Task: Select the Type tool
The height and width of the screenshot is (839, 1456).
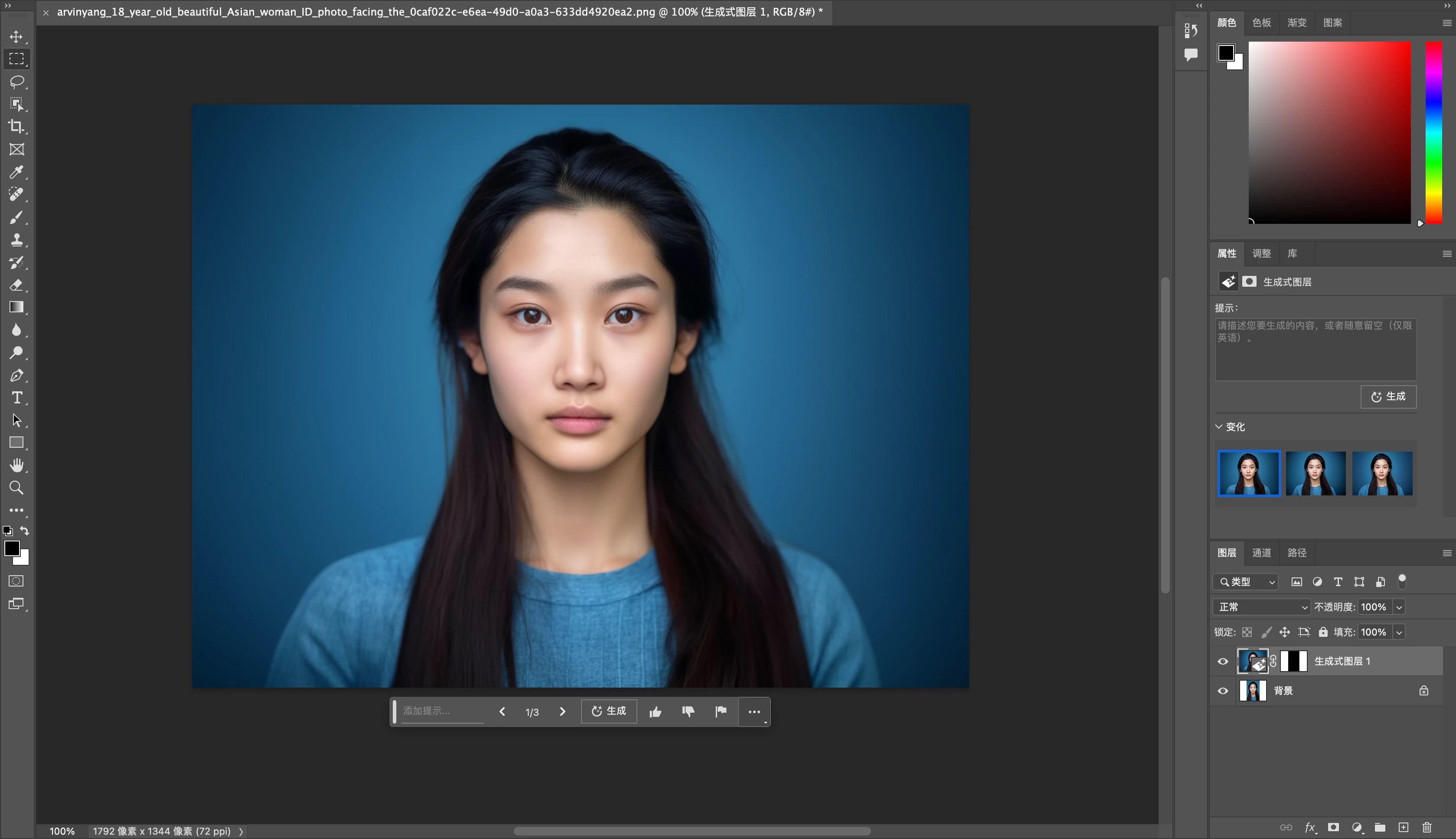Action: click(x=17, y=398)
